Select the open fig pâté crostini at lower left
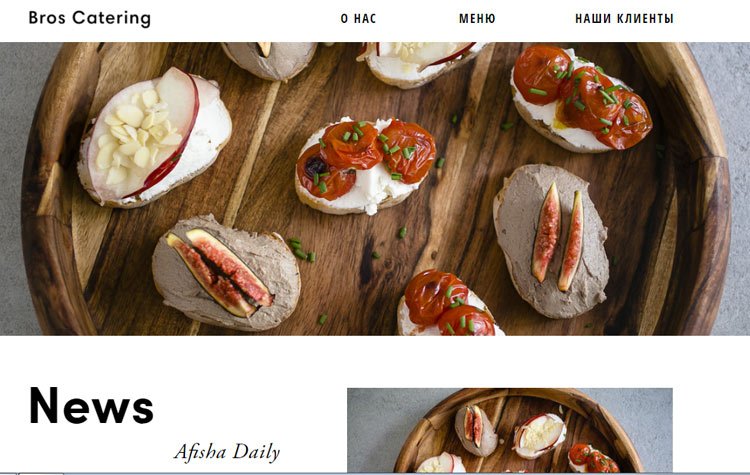This screenshot has width=750, height=475. (226, 273)
